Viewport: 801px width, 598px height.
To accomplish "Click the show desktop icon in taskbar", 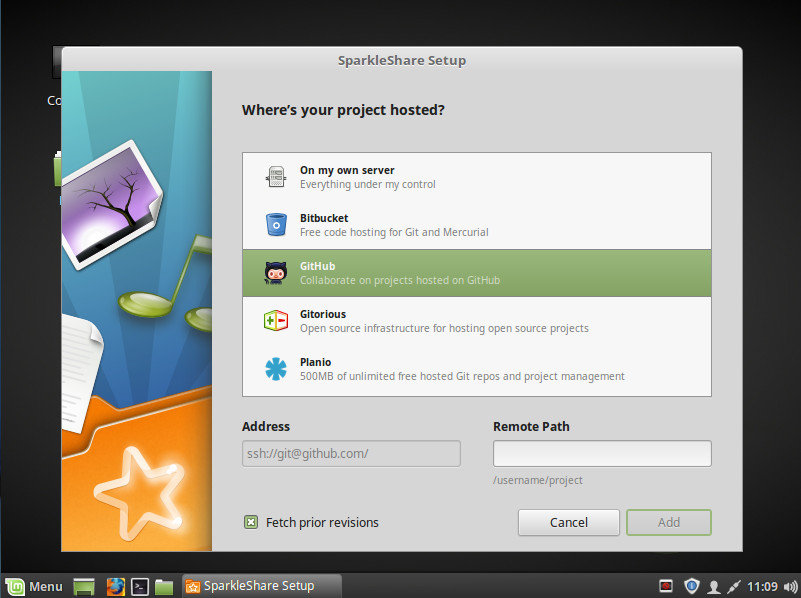I will tap(85, 586).
